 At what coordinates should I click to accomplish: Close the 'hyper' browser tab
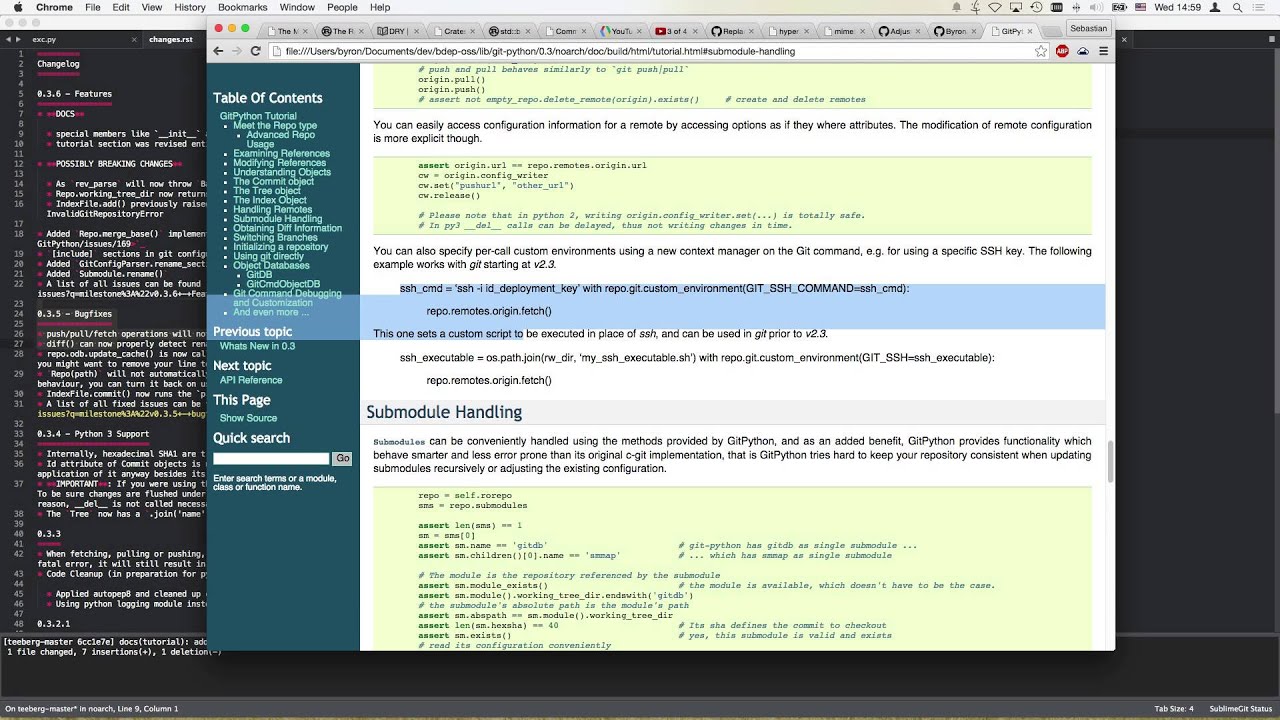pyautogui.click(x=808, y=31)
